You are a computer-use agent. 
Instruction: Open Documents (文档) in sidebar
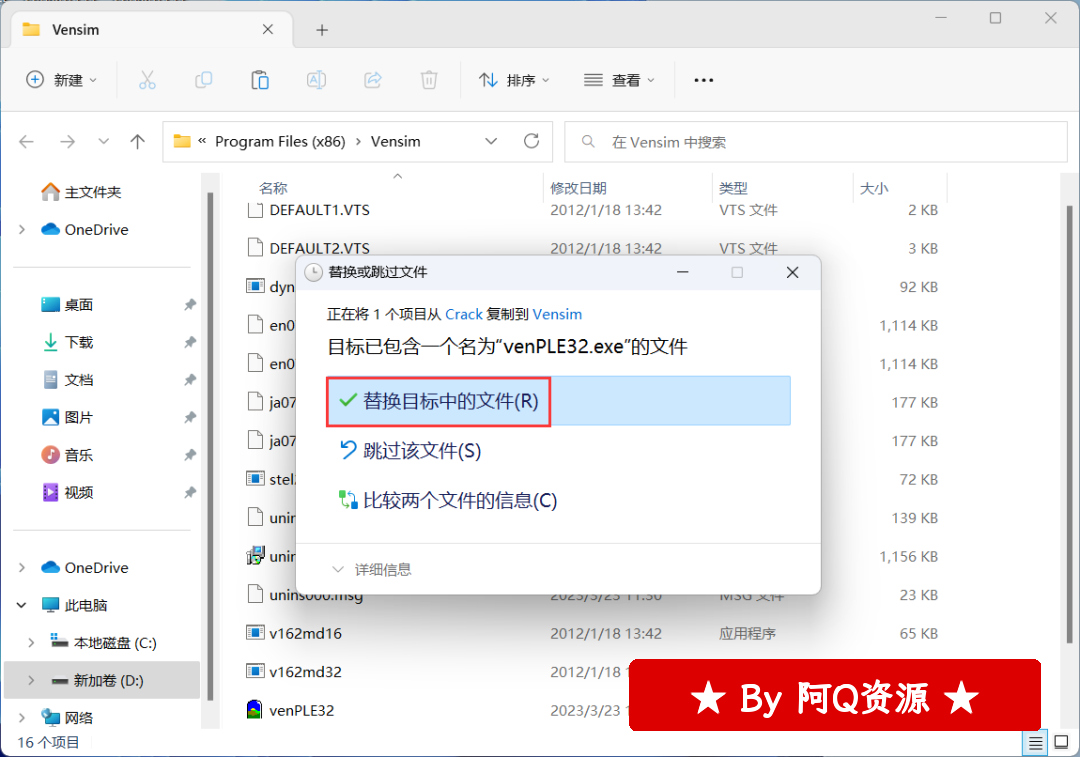click(x=67, y=380)
